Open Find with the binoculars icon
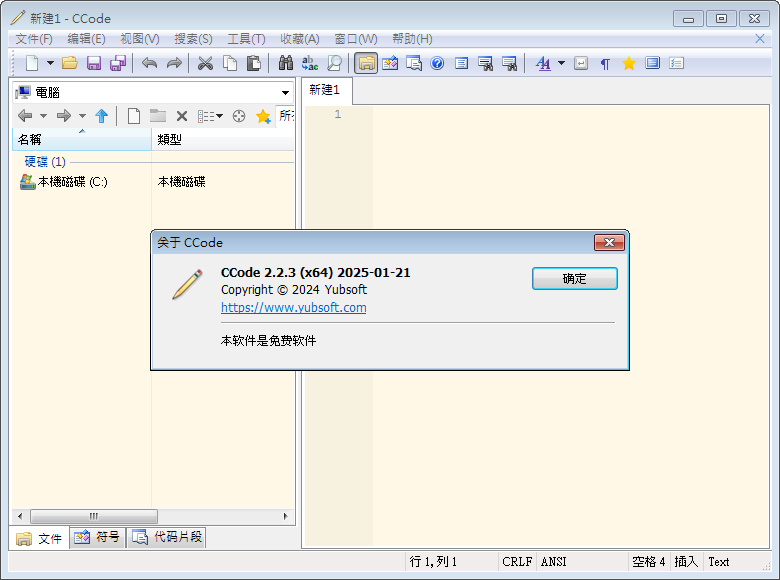The image size is (780, 580). (285, 63)
